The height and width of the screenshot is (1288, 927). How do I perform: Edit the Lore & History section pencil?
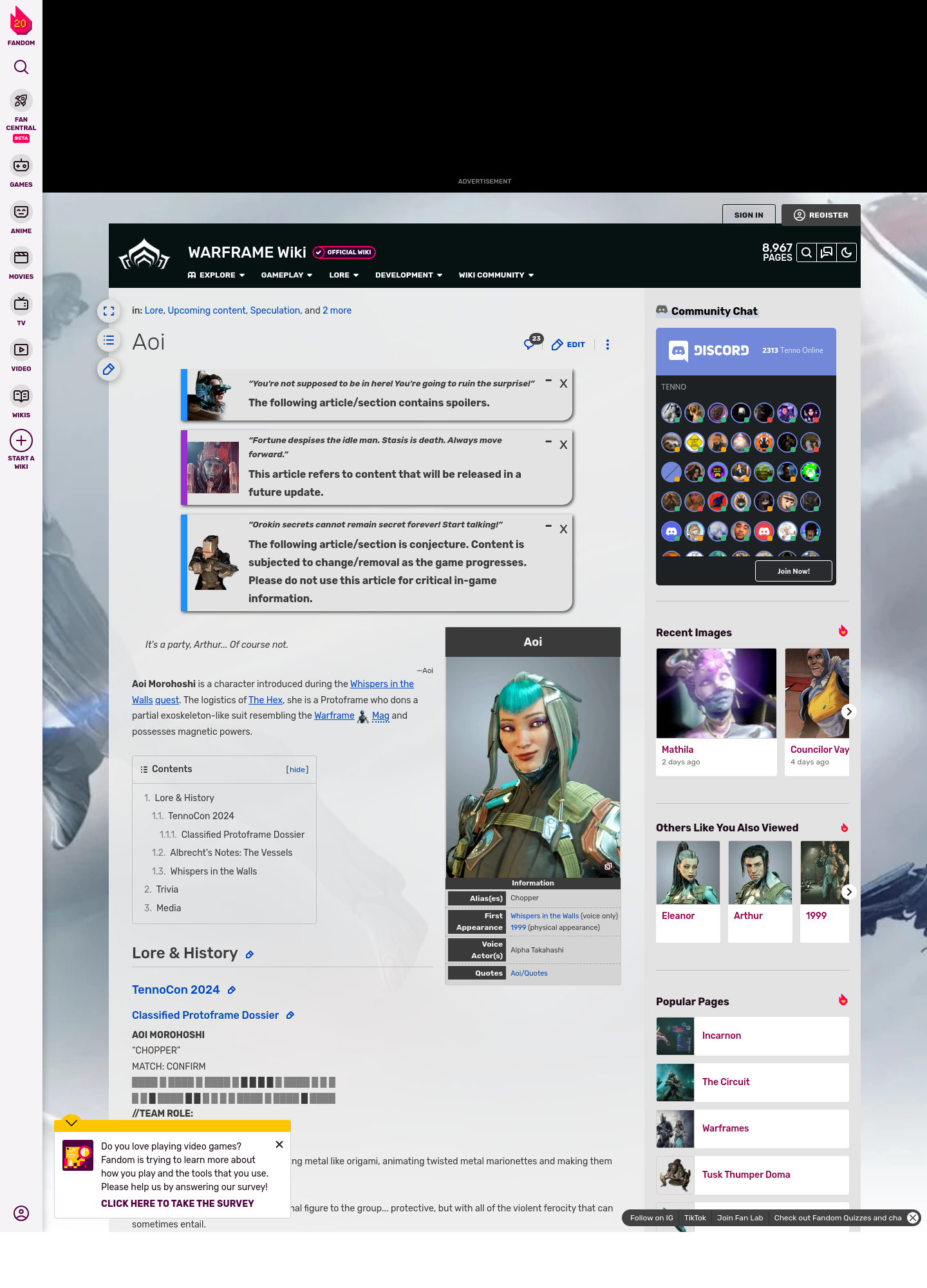(x=250, y=954)
